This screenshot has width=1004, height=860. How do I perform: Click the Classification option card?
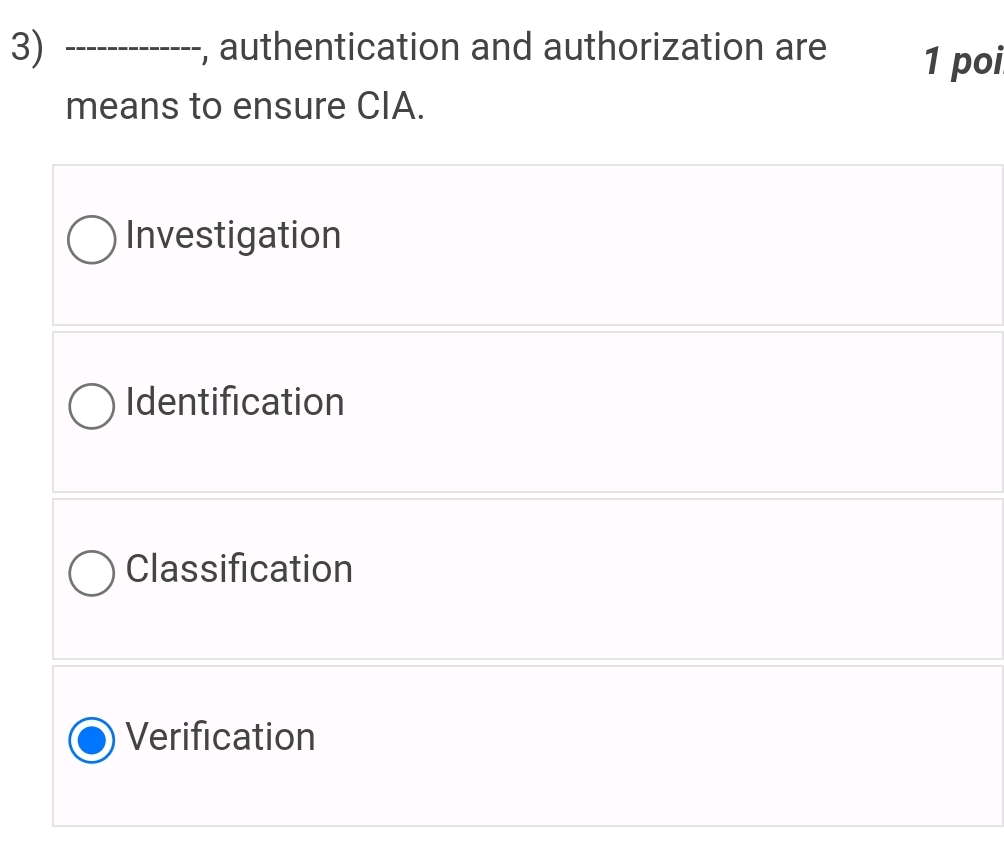[527, 578]
